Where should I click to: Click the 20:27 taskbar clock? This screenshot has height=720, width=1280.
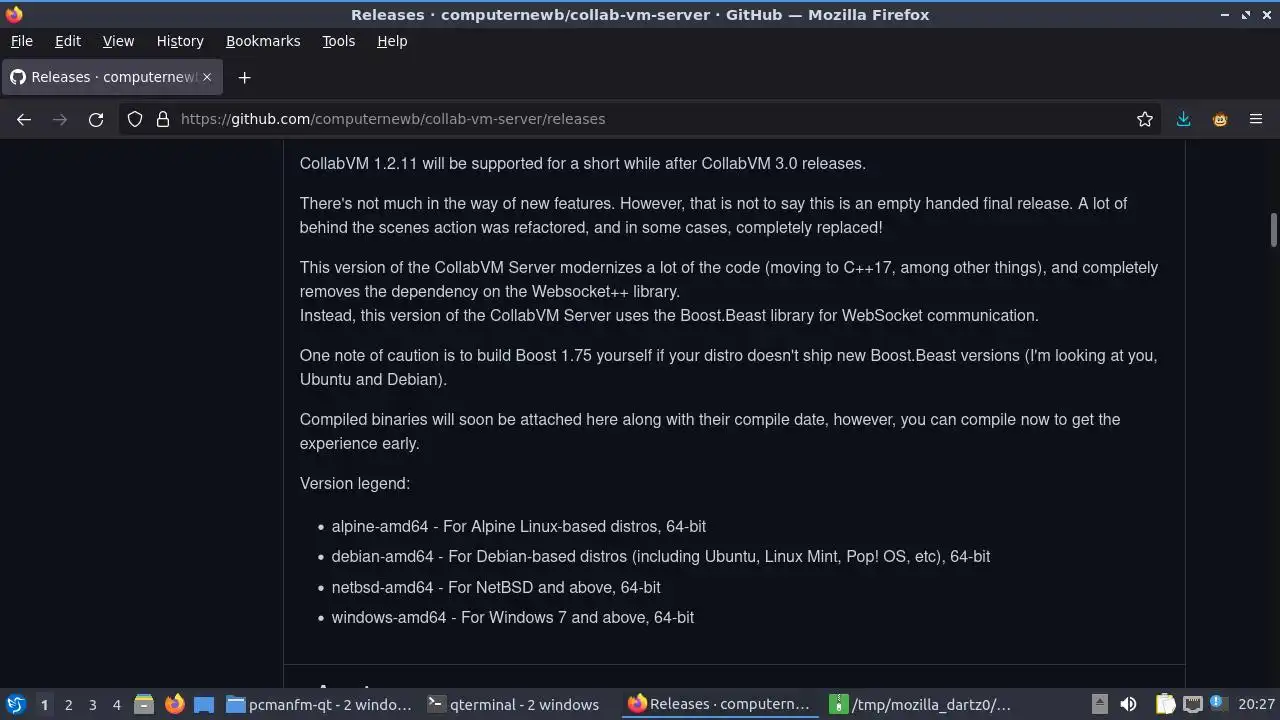click(x=1256, y=704)
